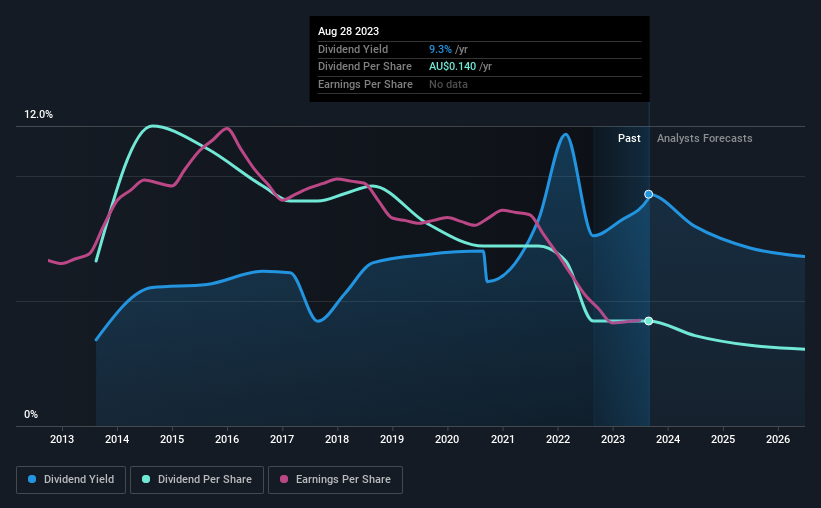Viewport: 821px width, 508px height.
Task: Toggle the Dividend Per Share legend button
Action: tap(197, 480)
